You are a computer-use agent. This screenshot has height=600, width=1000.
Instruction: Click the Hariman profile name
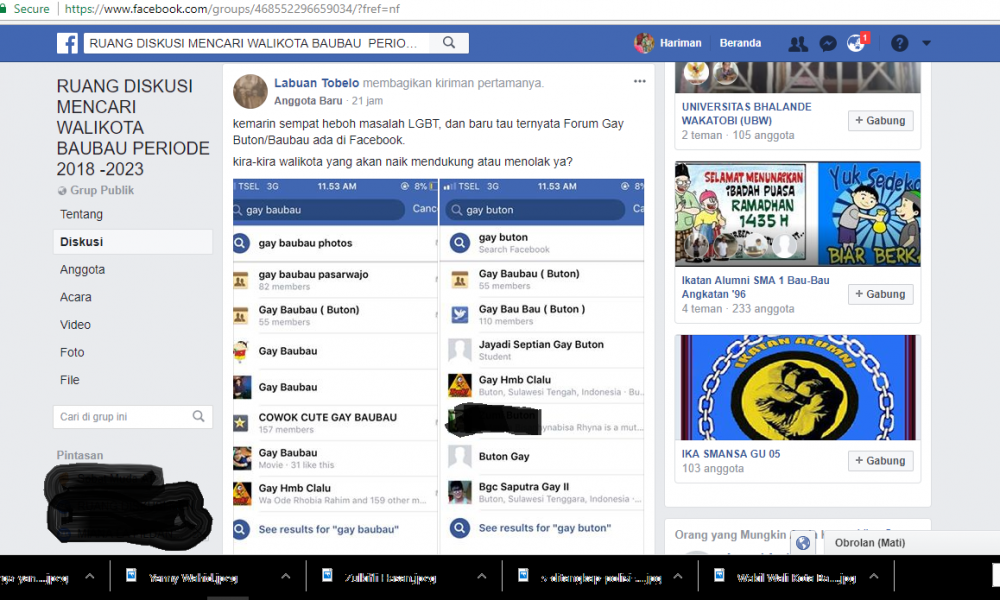tap(680, 43)
